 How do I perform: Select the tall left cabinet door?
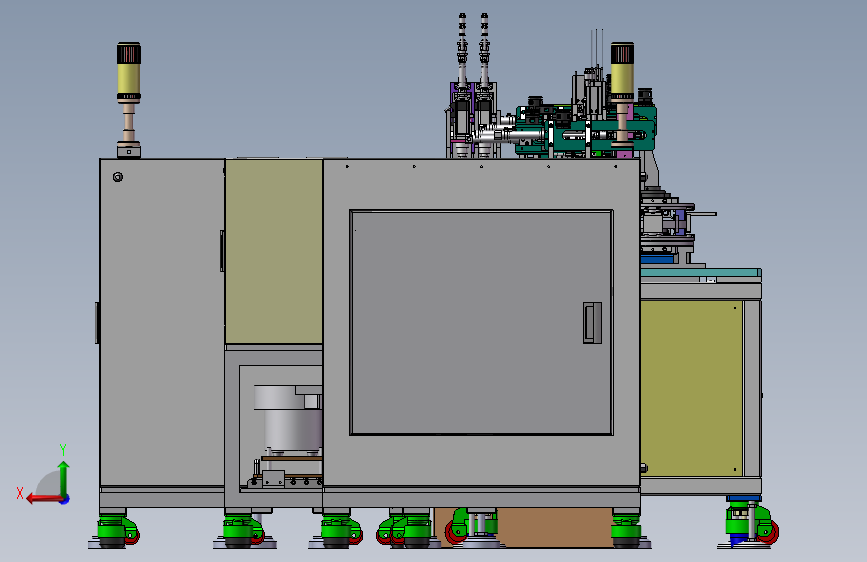[162, 322]
